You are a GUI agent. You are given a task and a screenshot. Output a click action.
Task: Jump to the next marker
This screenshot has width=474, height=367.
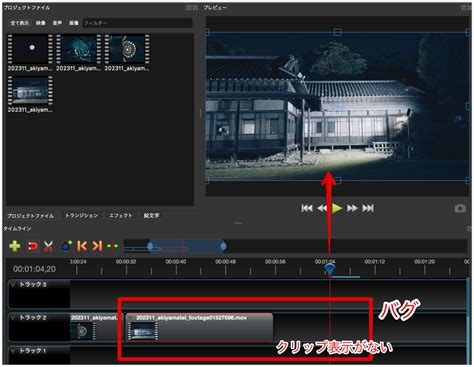[97, 246]
